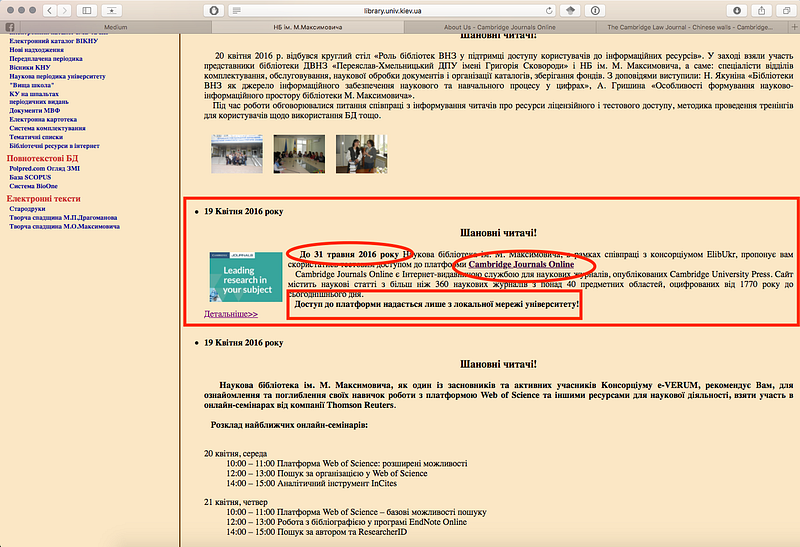Open Вісники КНУ link
The height and width of the screenshot is (547, 800).
click(30, 67)
